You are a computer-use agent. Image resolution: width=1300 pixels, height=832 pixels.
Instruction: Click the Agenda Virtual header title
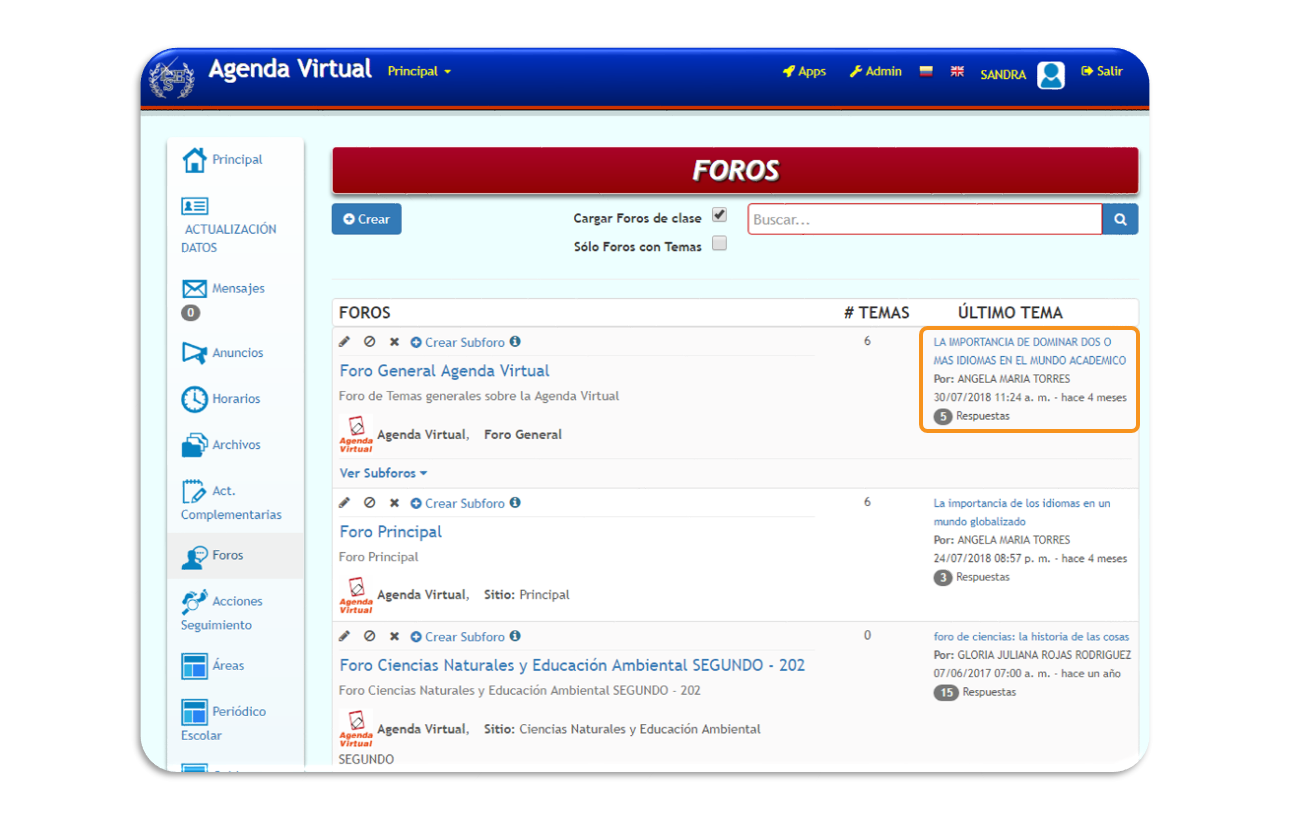point(290,69)
